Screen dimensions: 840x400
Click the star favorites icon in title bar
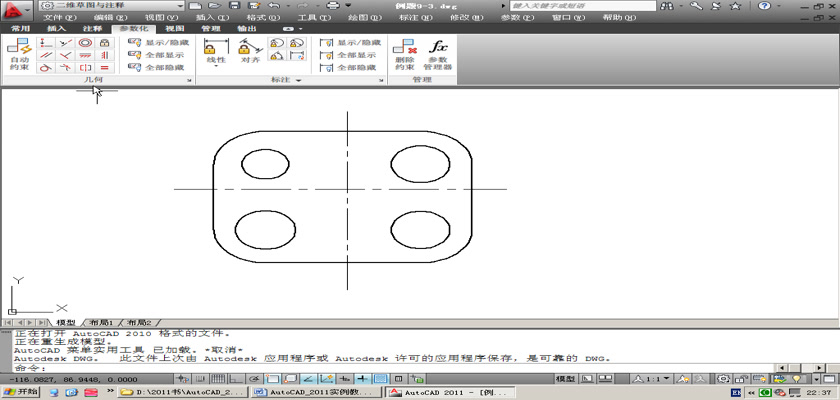point(736,6)
